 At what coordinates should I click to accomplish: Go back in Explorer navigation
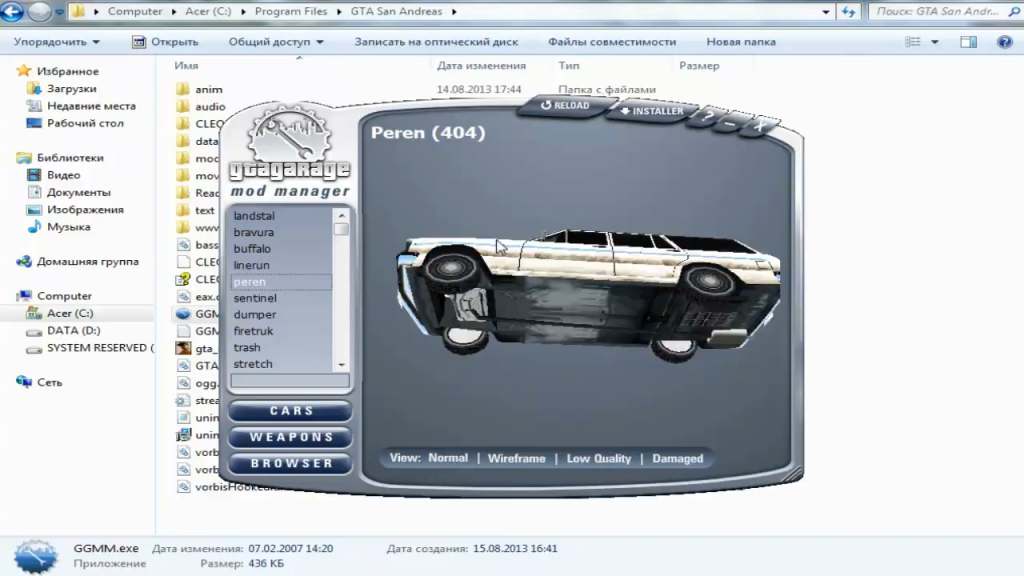pyautogui.click(x=11, y=11)
